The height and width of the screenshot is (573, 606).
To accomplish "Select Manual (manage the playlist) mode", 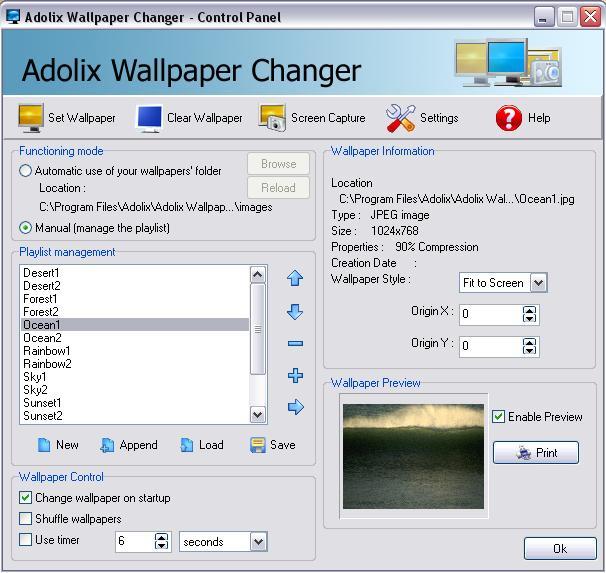I will [26, 228].
